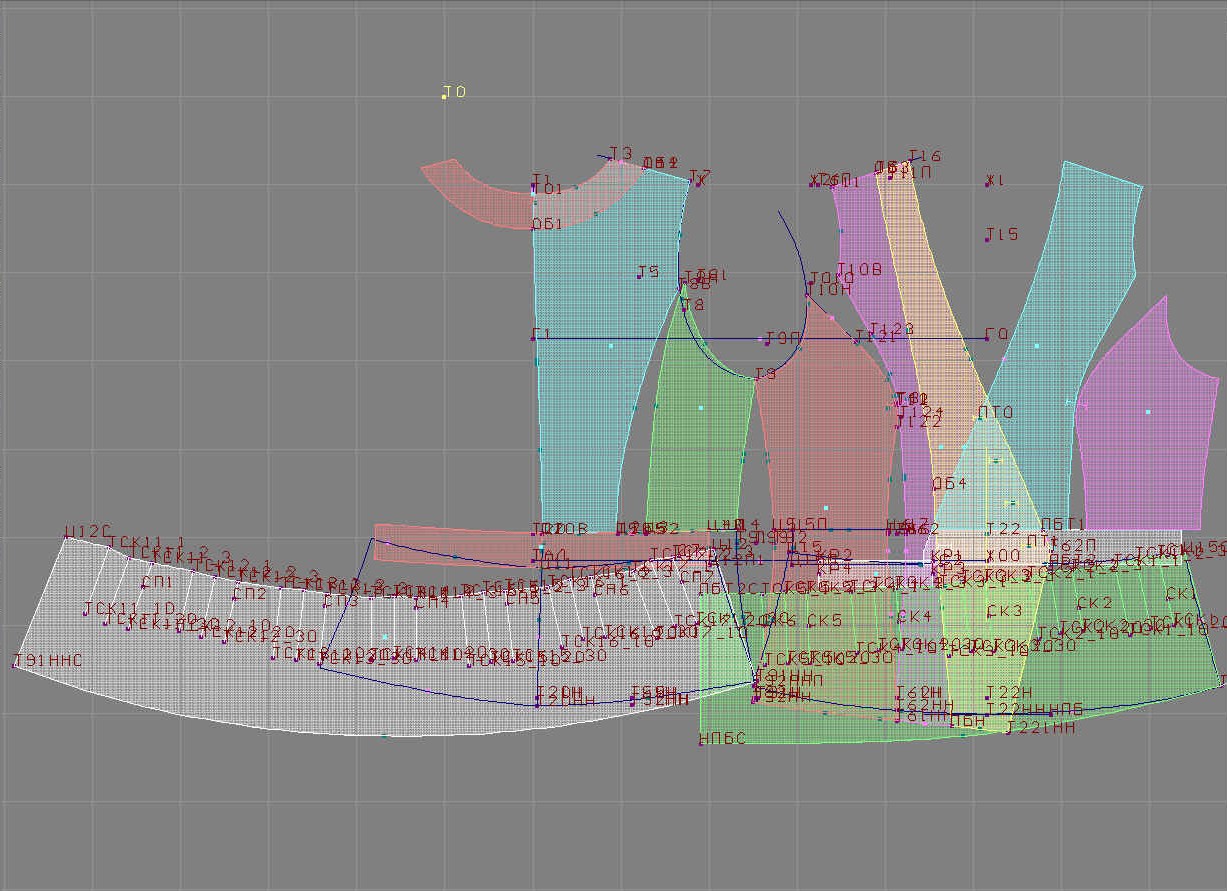Click point T9 at the armhole bottom

coord(756,378)
